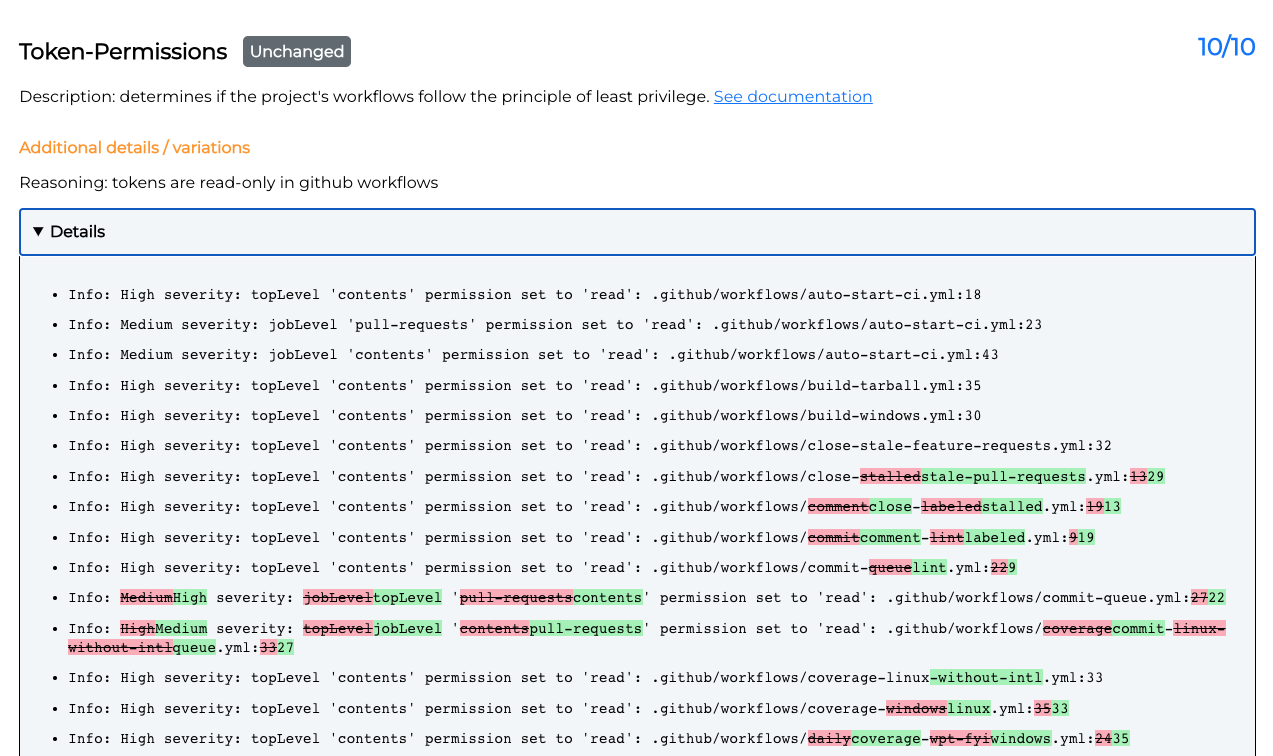Select the Reasoning: tokens are read-only text
Image resolution: width=1273 pixels, height=756 pixels.
(229, 183)
